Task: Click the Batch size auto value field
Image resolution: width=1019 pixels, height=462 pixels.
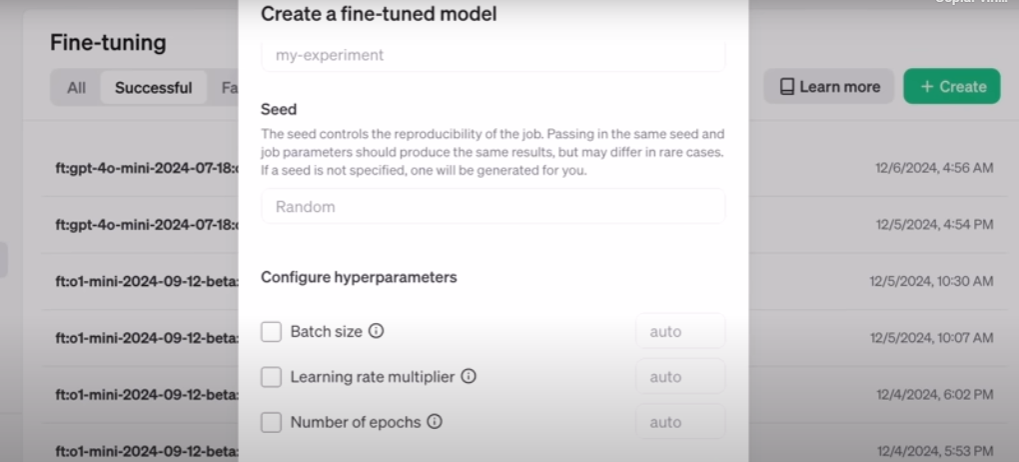Action: (680, 331)
